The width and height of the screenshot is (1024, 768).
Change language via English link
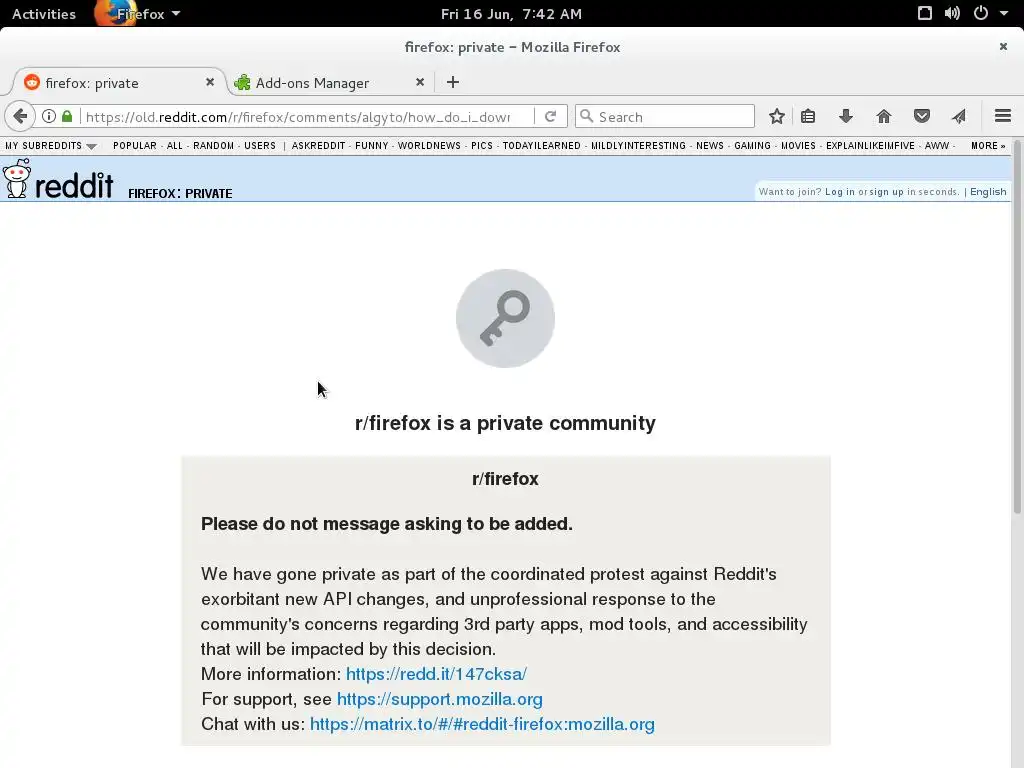pos(988,191)
